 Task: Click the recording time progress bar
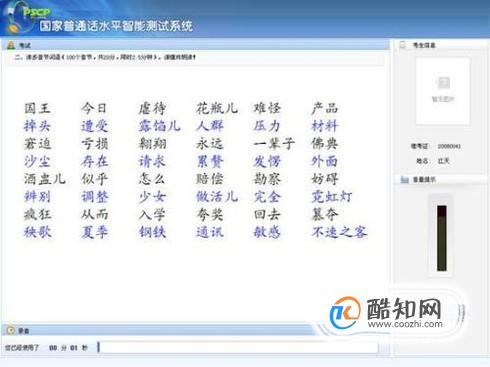click(238, 347)
